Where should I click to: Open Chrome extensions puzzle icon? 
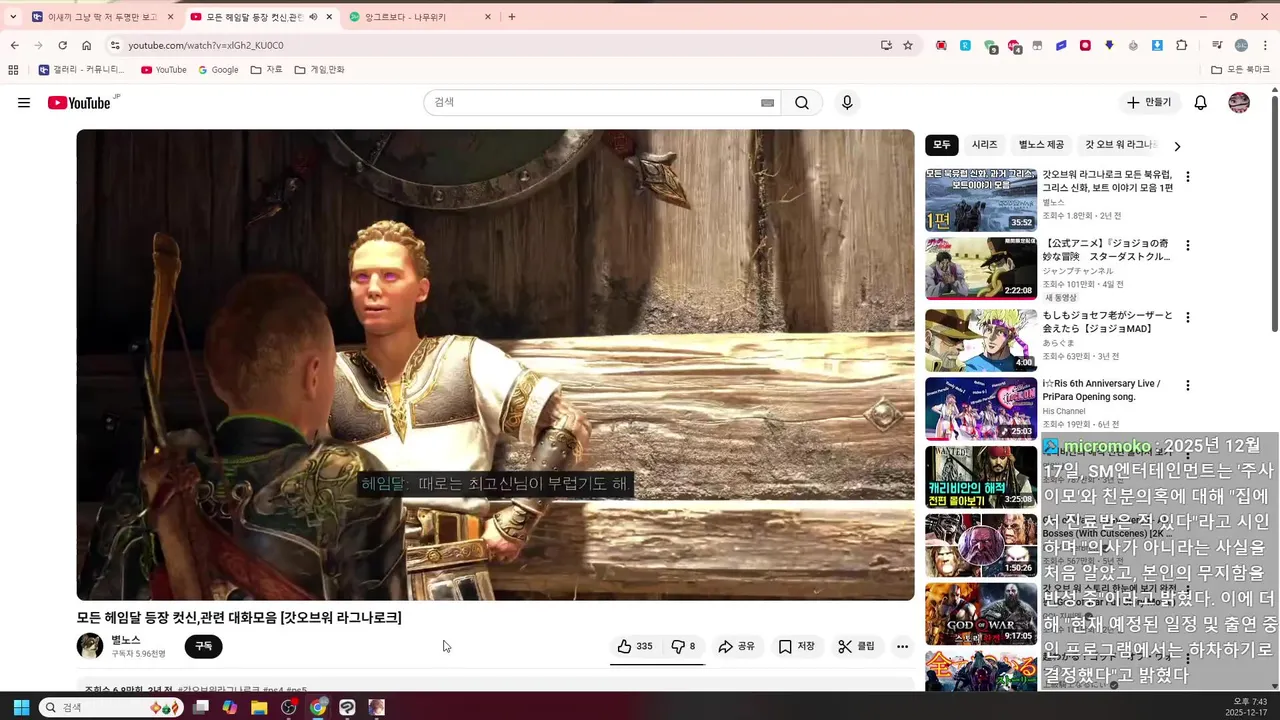(x=1182, y=45)
